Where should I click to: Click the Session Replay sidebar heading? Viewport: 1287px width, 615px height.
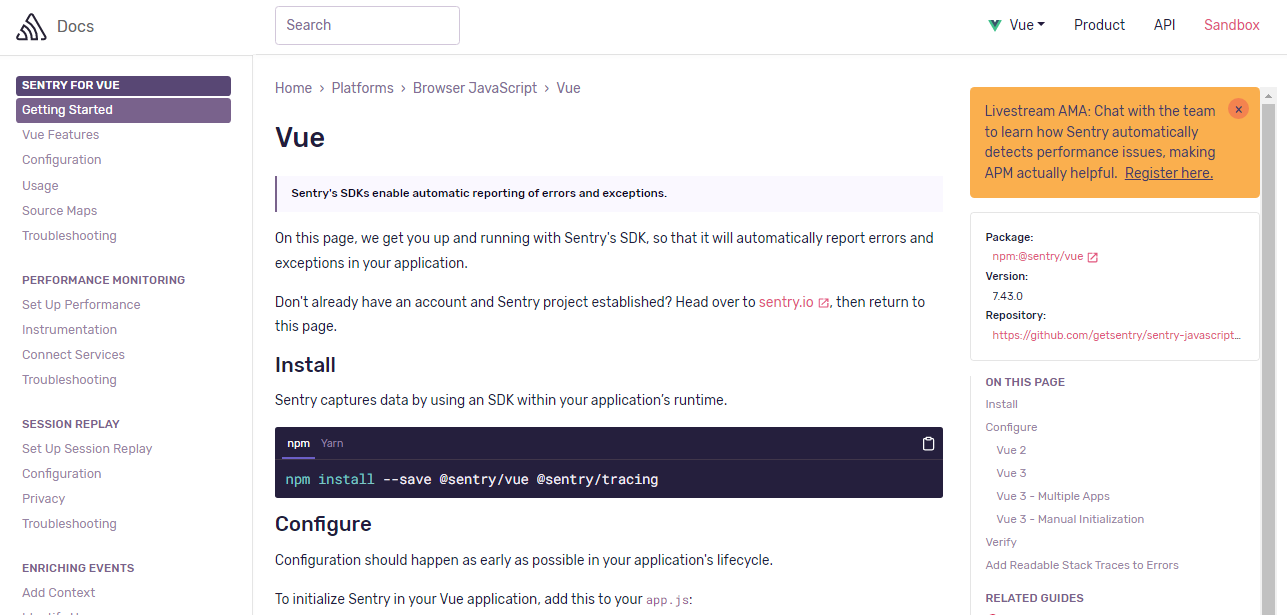[x=71, y=424]
